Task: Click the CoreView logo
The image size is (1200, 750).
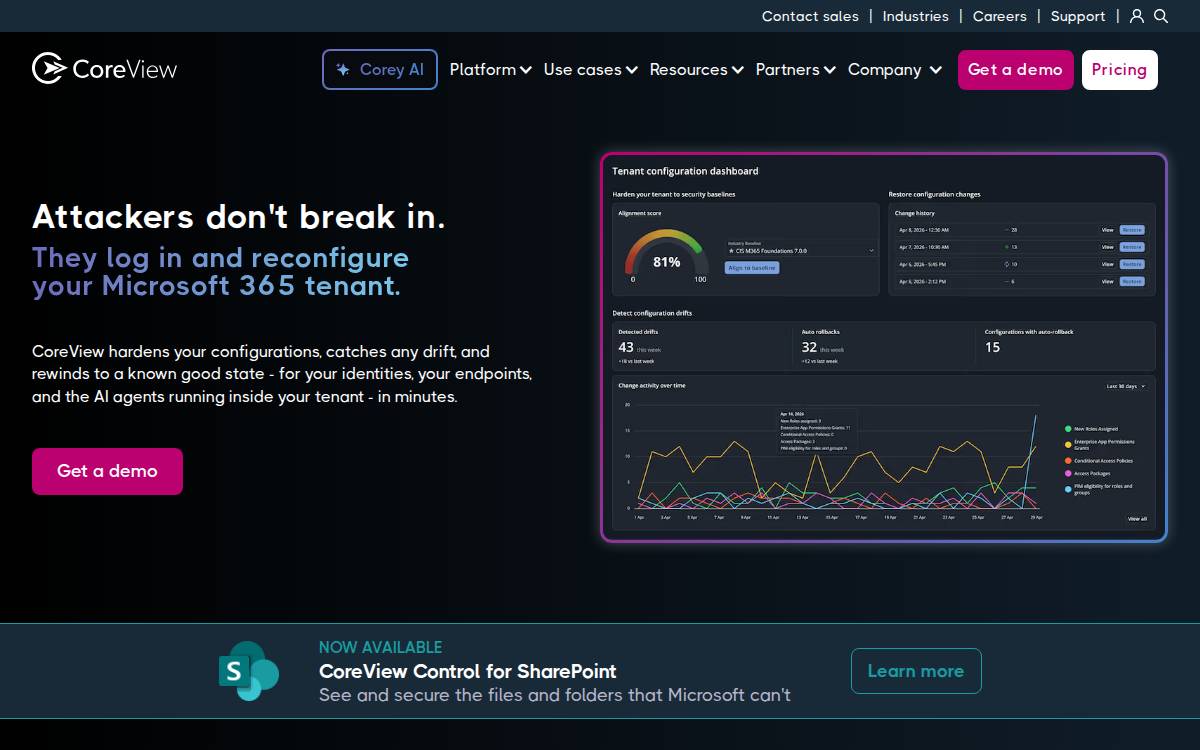Action: click(105, 69)
